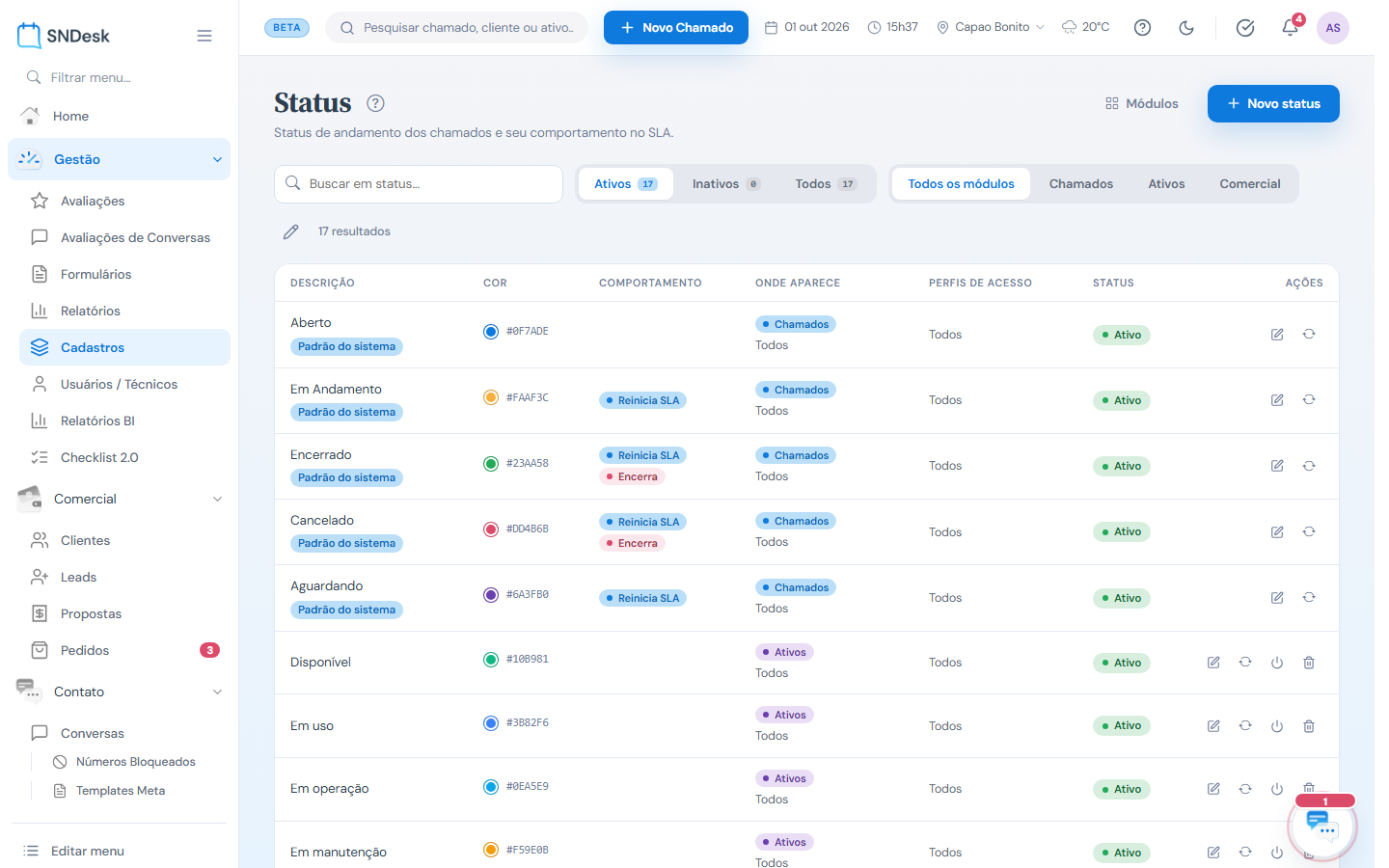Image resolution: width=1389 pixels, height=868 pixels.
Task: Open notifications bell
Action: point(1290,28)
